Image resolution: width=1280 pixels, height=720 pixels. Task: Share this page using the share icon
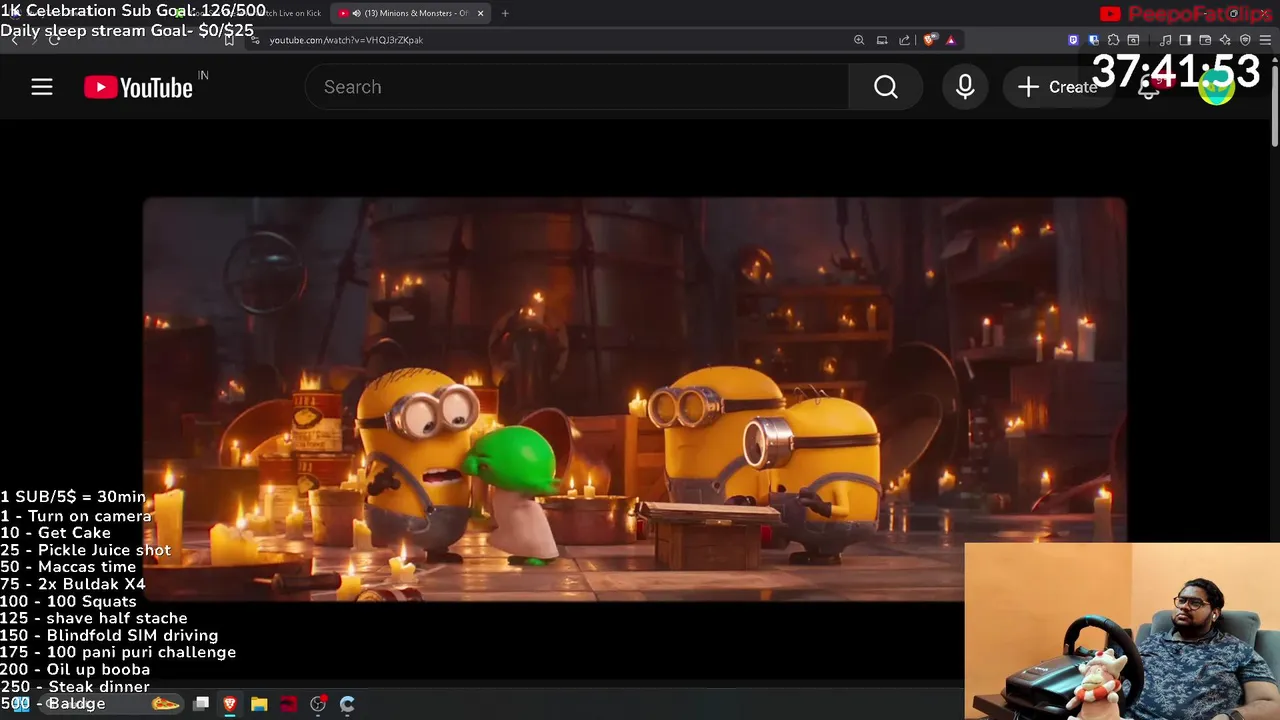905,40
